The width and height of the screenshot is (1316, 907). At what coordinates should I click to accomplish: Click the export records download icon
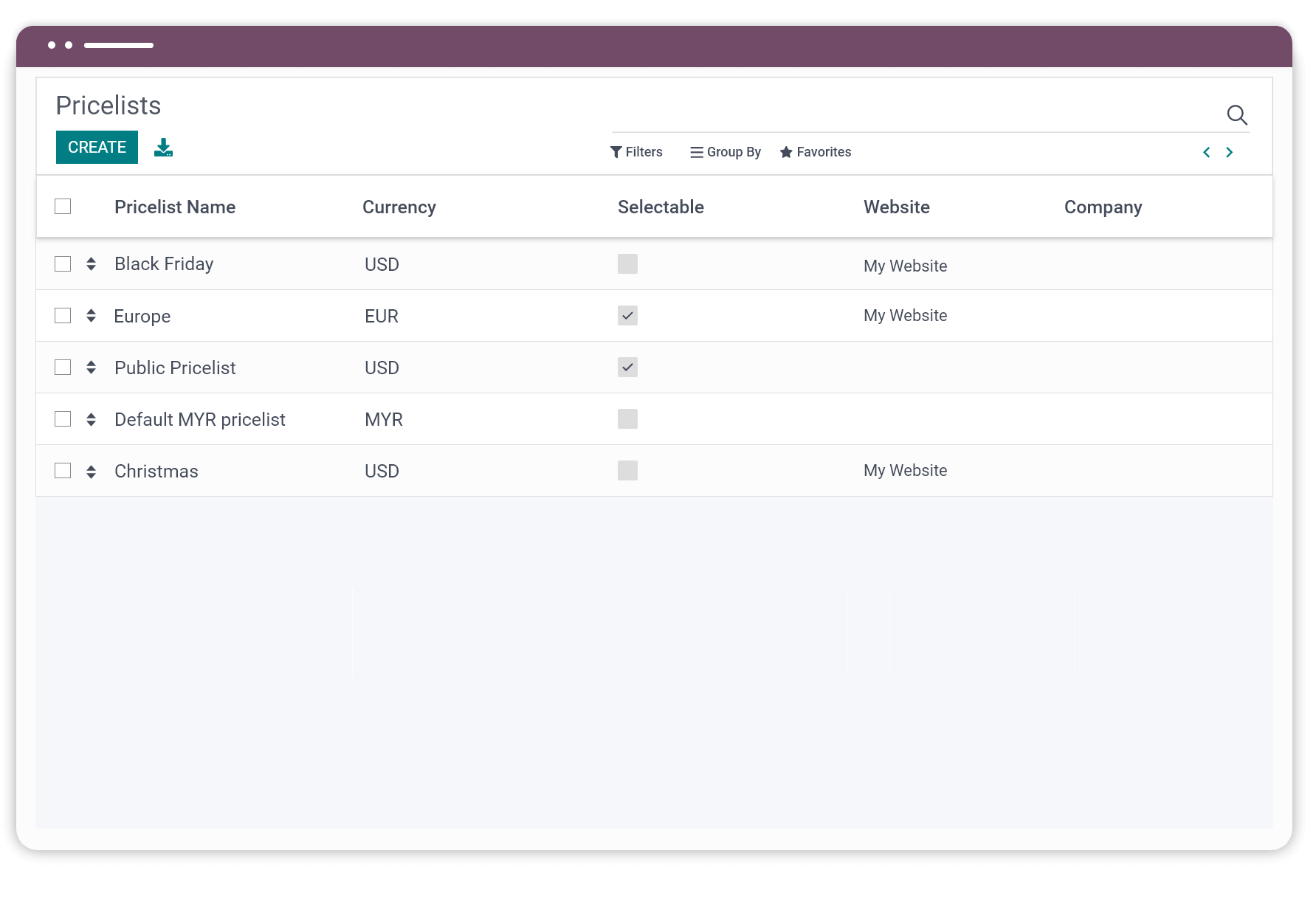[x=163, y=147]
